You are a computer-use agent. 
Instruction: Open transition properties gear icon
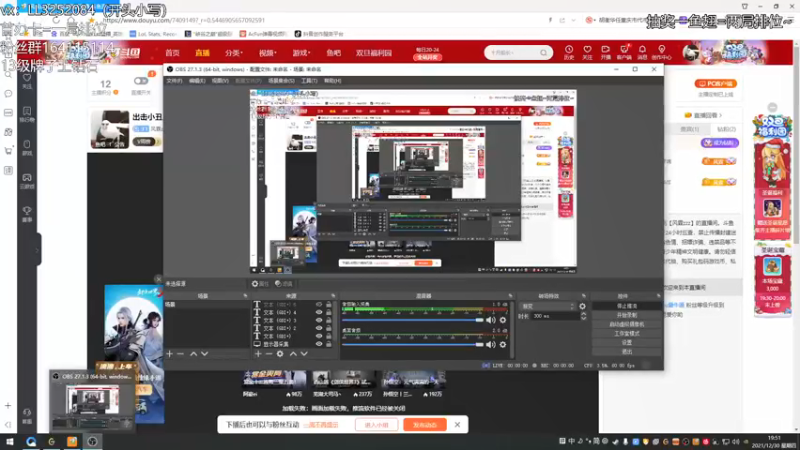click(583, 306)
